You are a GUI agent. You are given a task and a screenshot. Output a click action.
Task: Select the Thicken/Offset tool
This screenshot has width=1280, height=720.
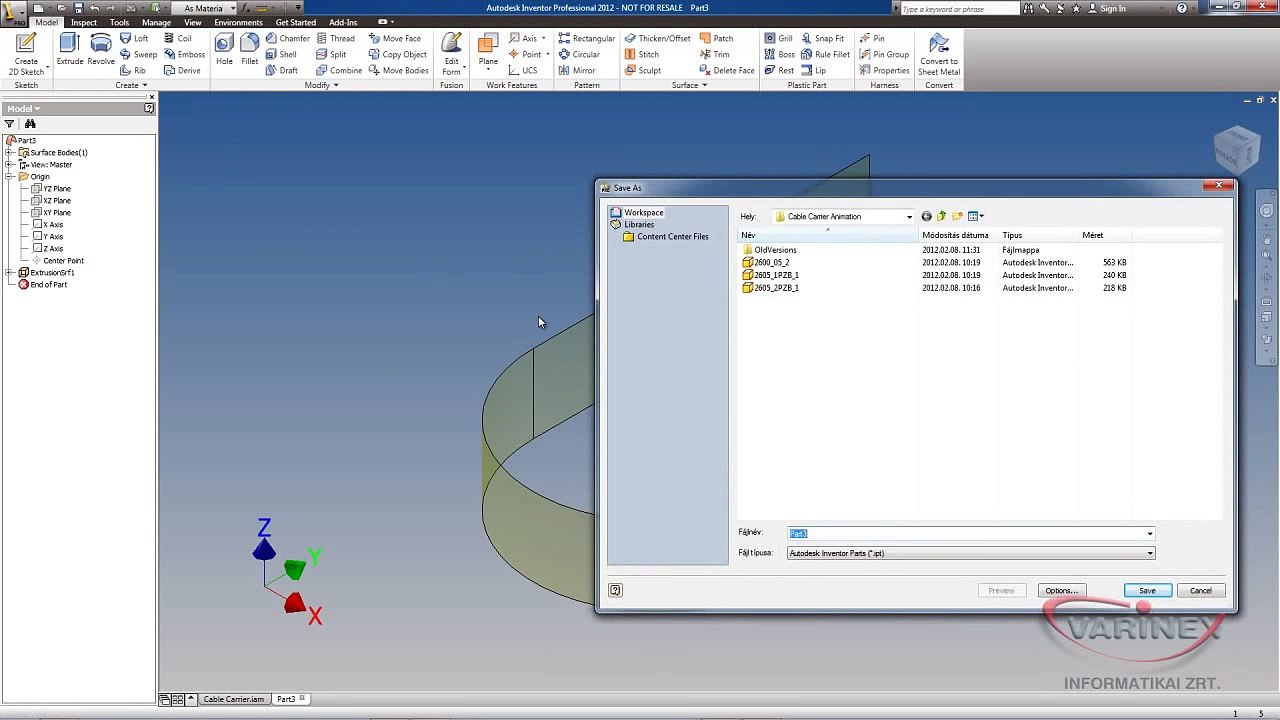(x=657, y=38)
